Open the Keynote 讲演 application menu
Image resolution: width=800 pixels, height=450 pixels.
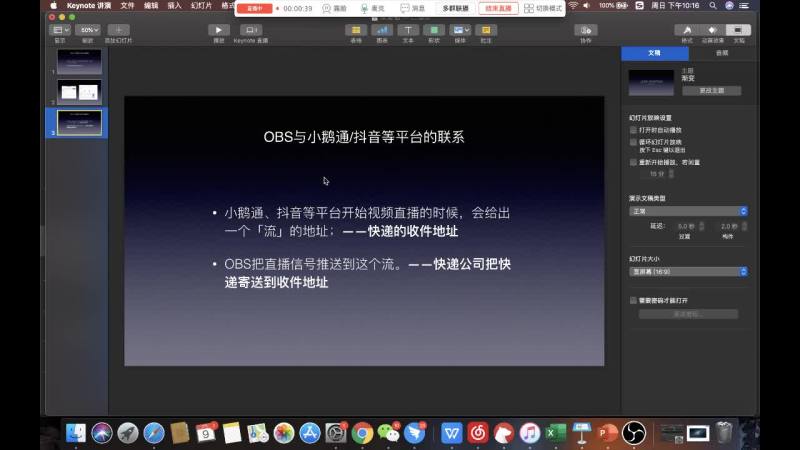[x=89, y=6]
